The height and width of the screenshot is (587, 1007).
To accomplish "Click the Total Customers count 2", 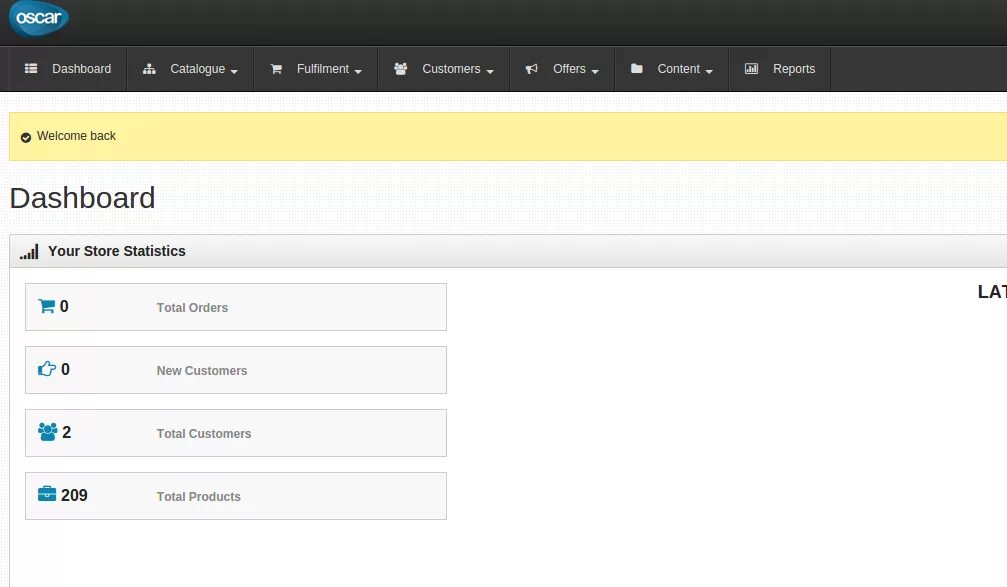I will [x=67, y=432].
